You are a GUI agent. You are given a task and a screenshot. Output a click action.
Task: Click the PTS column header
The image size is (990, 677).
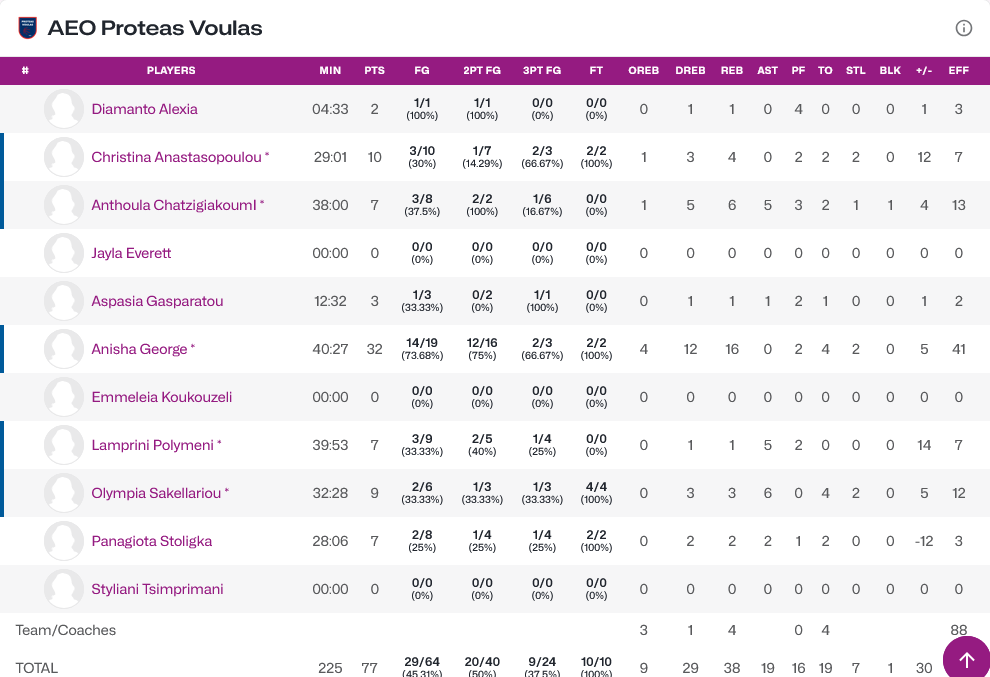tap(374, 71)
